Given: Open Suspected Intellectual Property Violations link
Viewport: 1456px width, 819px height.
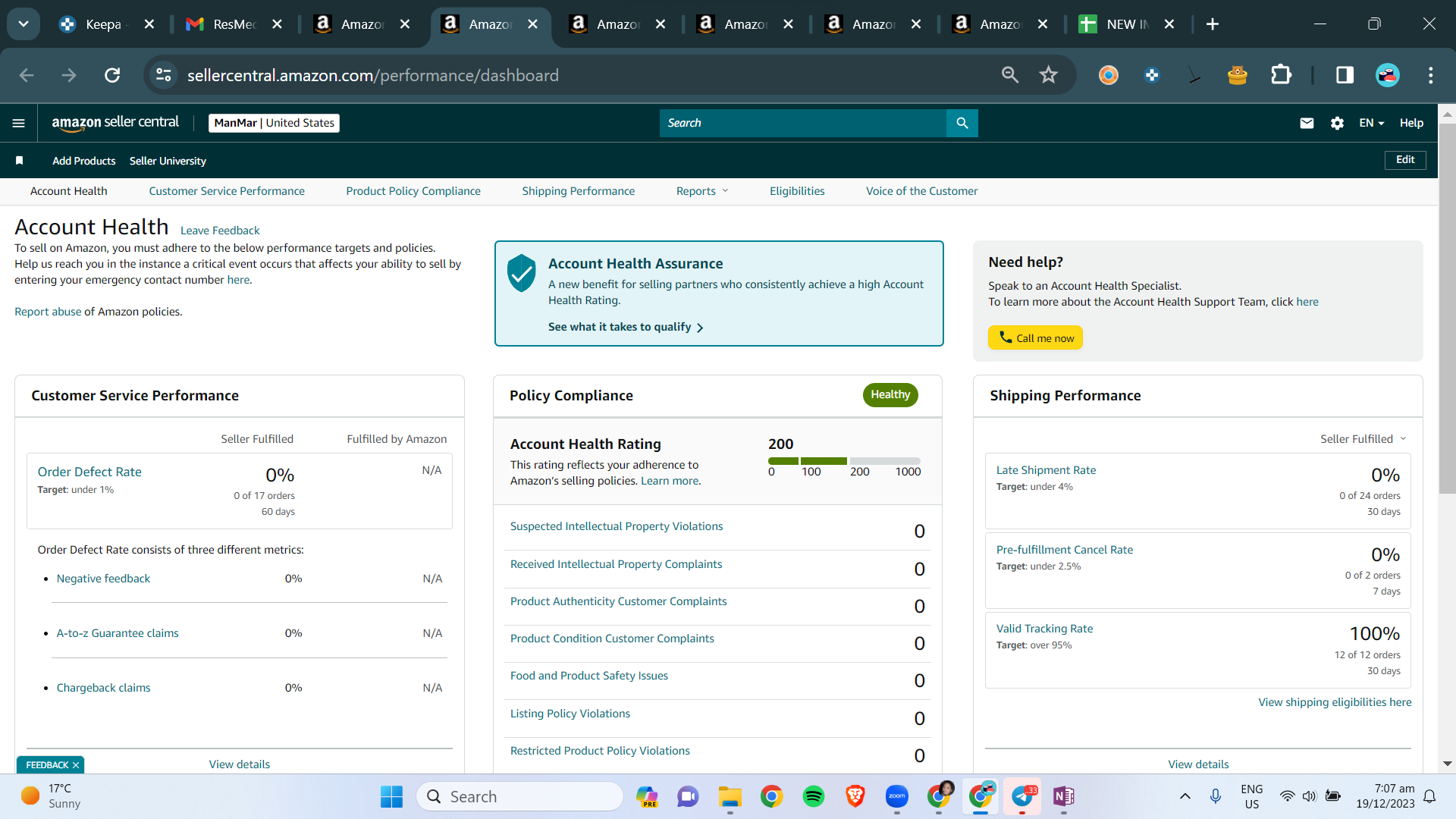Looking at the screenshot, I should pos(617,526).
